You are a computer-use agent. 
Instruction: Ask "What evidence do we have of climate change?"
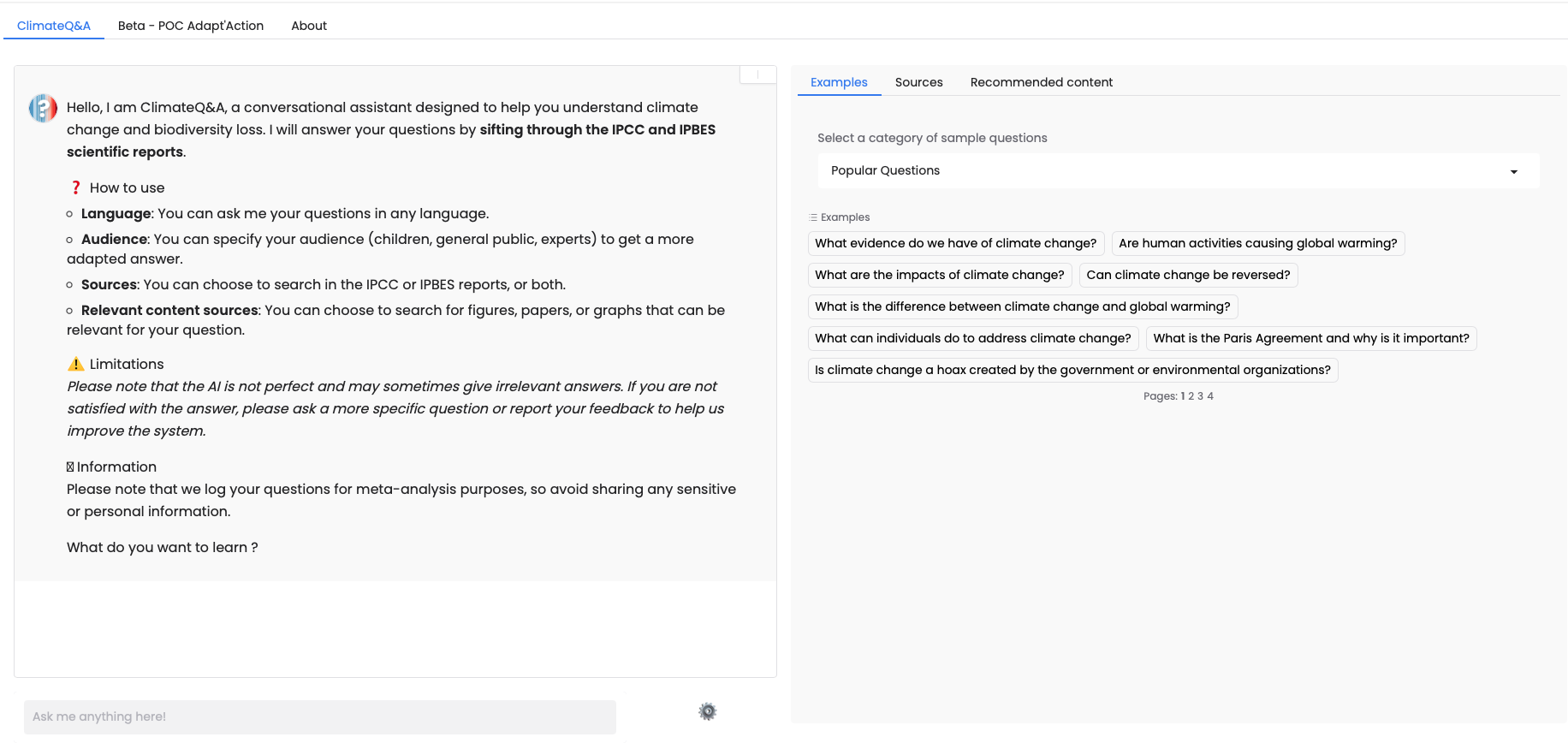[x=955, y=243]
